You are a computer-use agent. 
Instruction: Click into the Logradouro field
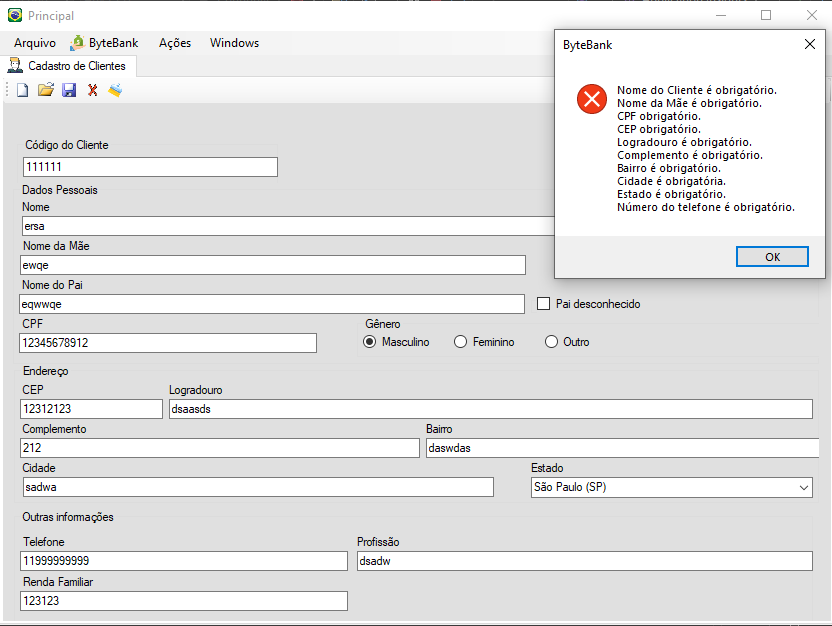coord(491,409)
